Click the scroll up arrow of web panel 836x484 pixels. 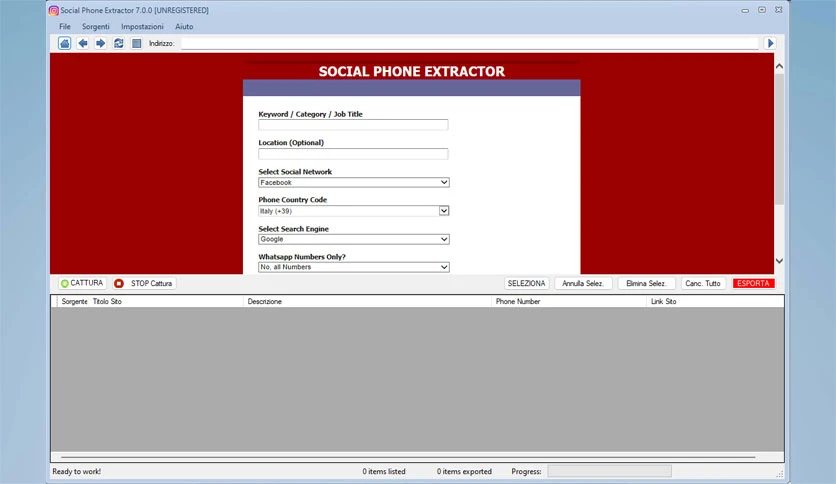pyautogui.click(x=779, y=66)
